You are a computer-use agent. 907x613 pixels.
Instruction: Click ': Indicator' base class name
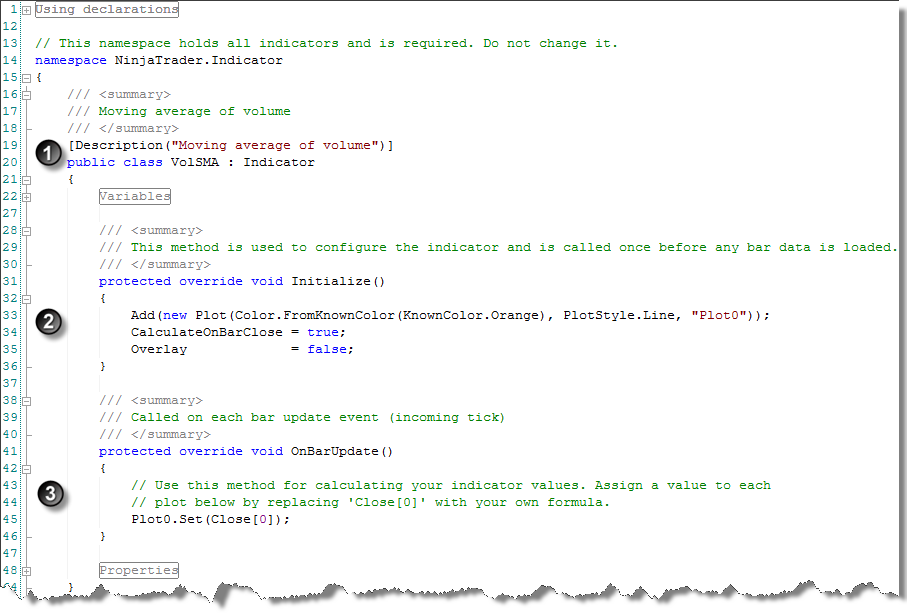pyautogui.click(x=271, y=163)
